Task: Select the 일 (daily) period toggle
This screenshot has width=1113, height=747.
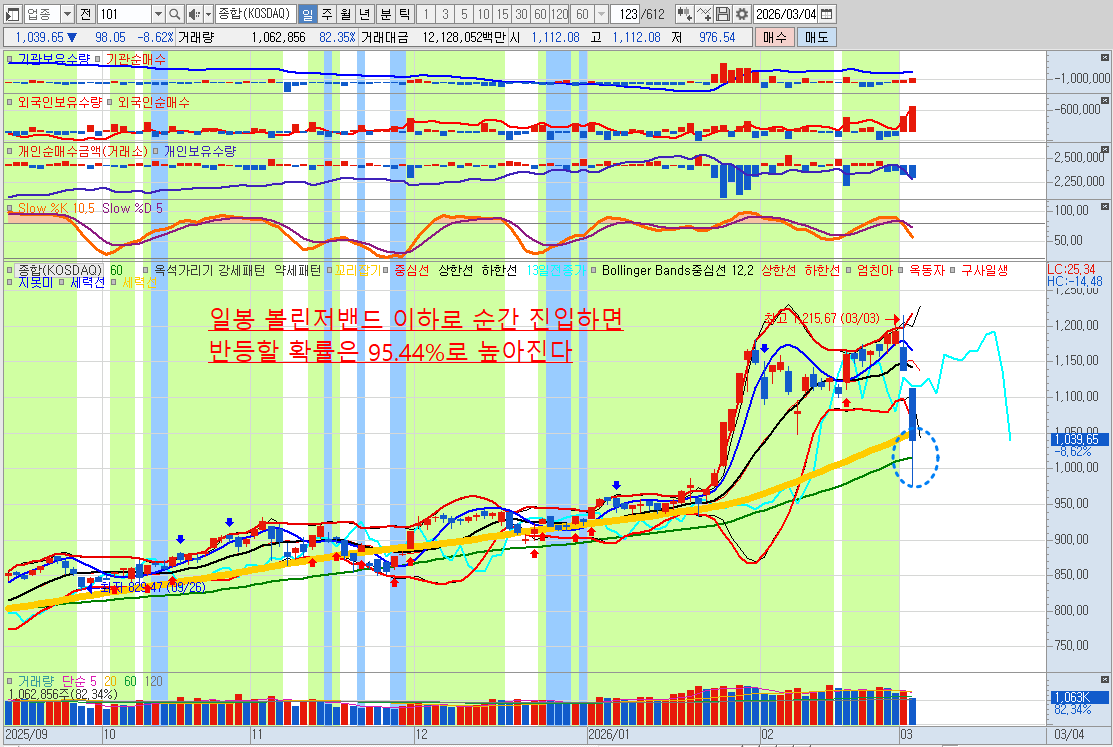Action: point(308,14)
